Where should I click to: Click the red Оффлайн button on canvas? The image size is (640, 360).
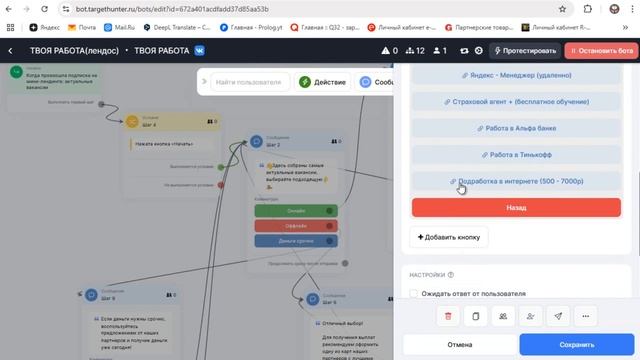coord(296,226)
